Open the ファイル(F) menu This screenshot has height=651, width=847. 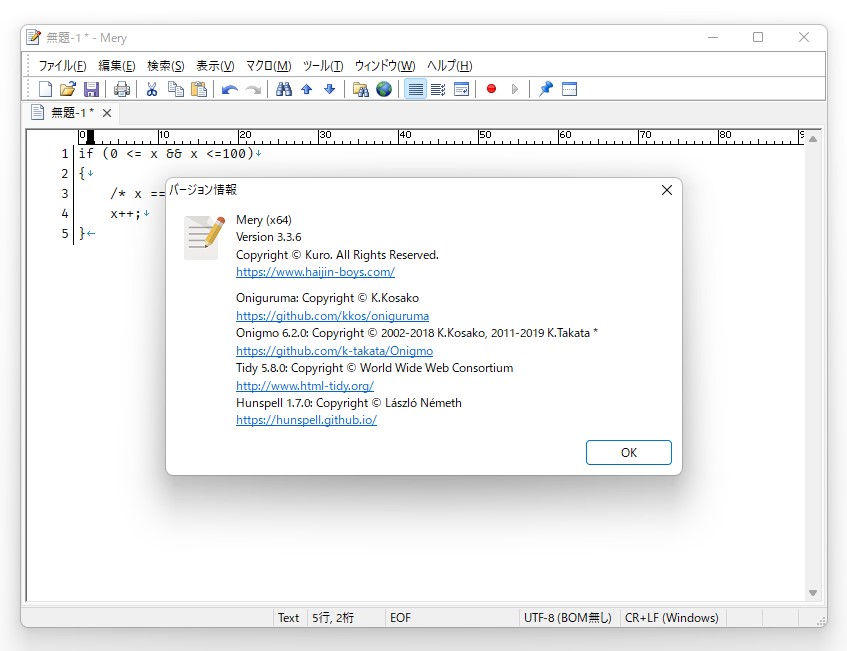tap(62, 65)
